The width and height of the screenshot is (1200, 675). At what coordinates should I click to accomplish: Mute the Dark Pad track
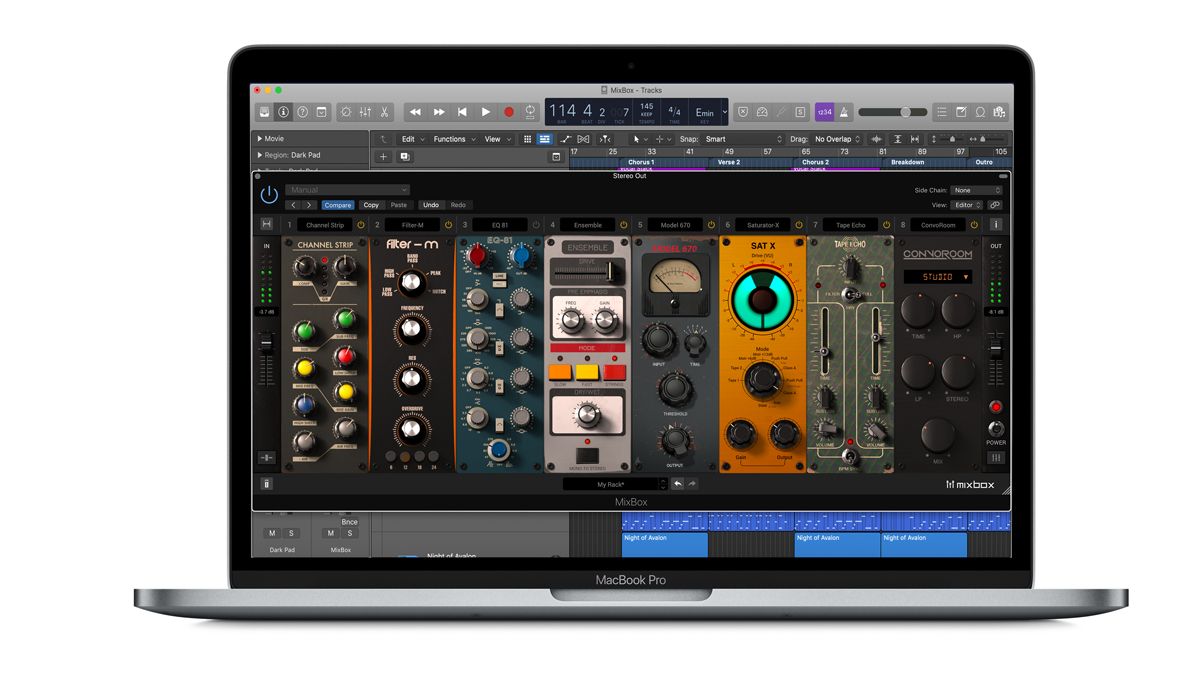coord(271,533)
